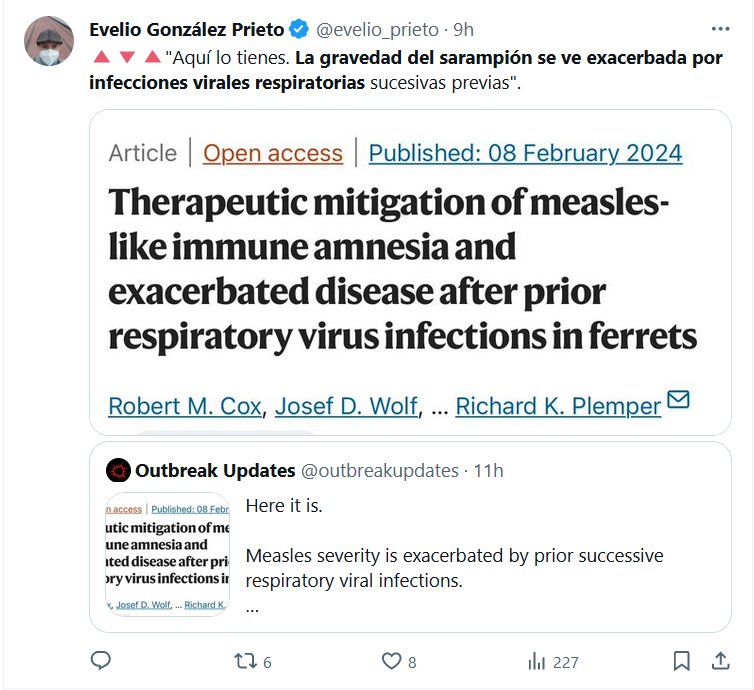754x690 pixels.
Task: Open the Outbreak Updates avatar icon
Action: tap(119, 470)
